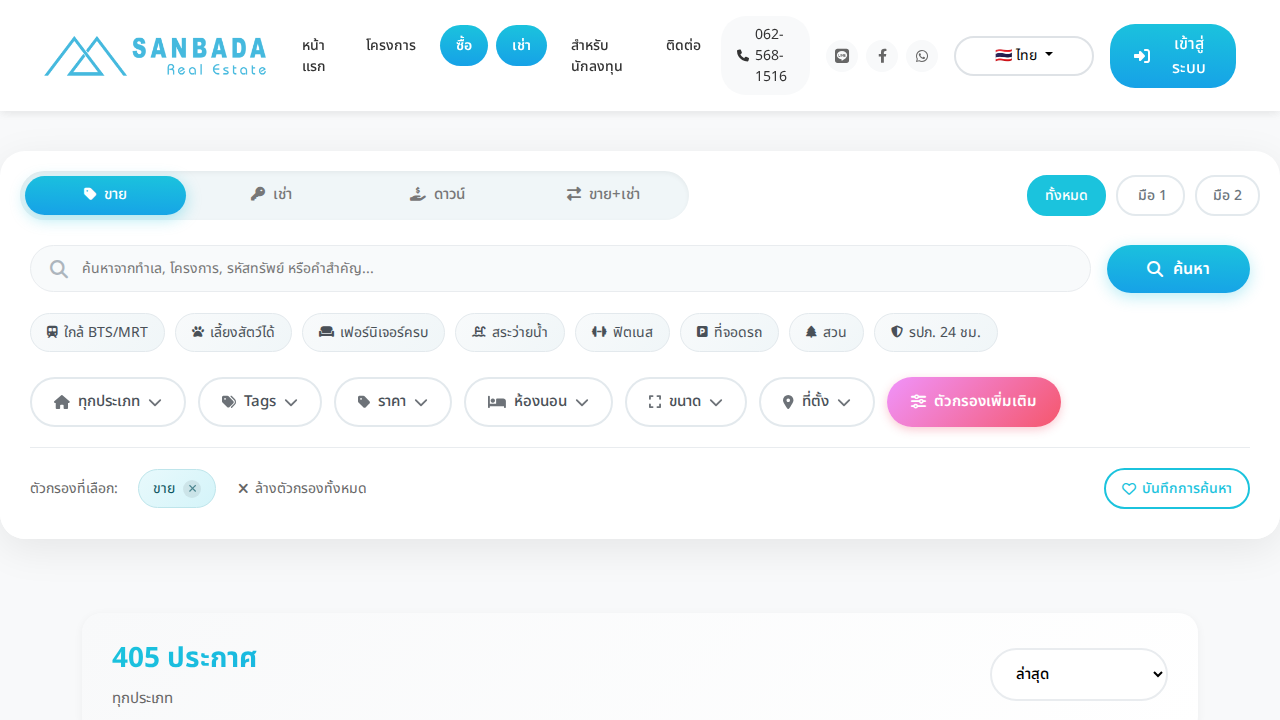Click the WhatsApp contact icon
The image size is (1280, 720).
point(922,56)
